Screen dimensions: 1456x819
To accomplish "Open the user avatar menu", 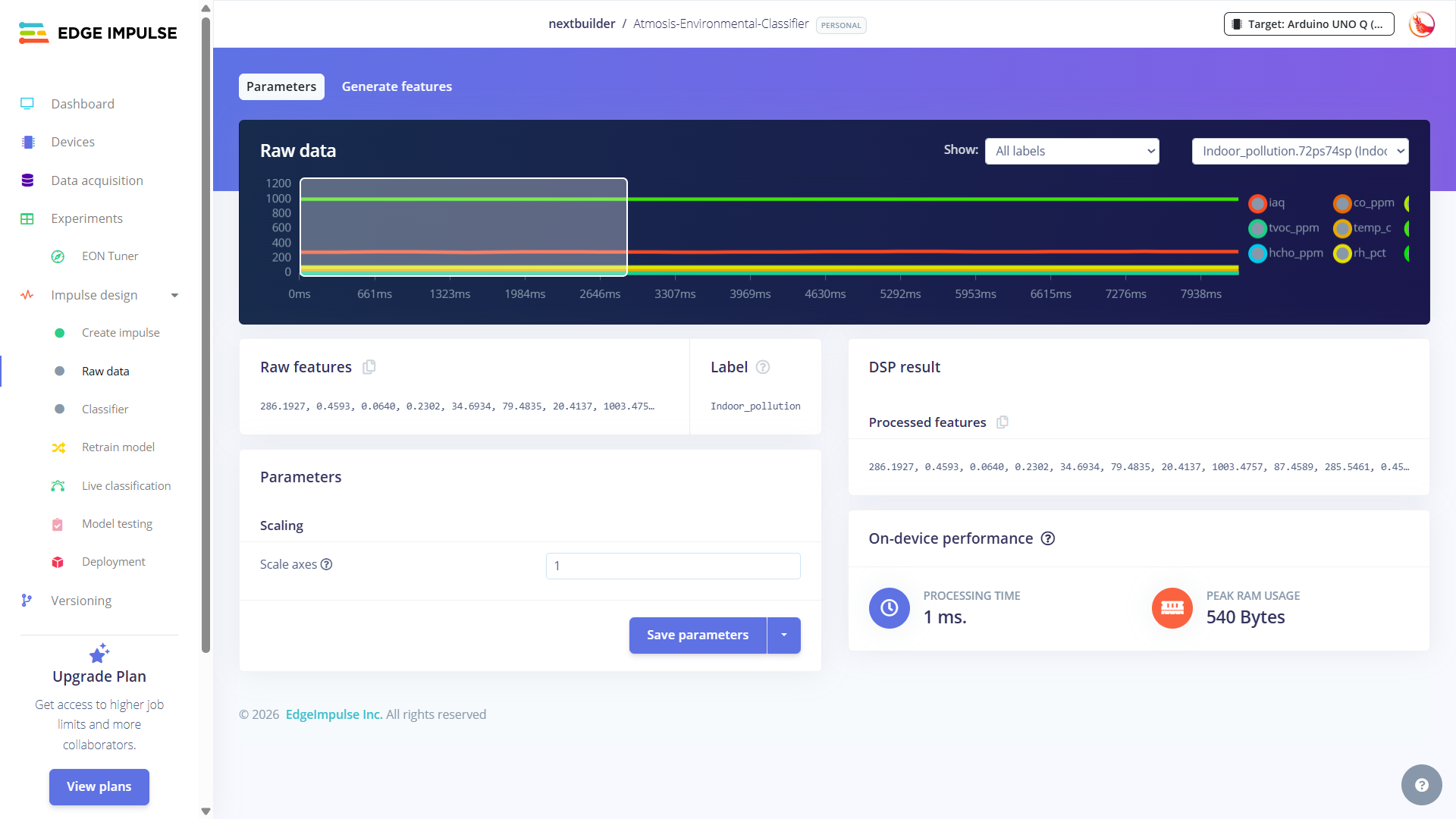I will pyautogui.click(x=1422, y=24).
